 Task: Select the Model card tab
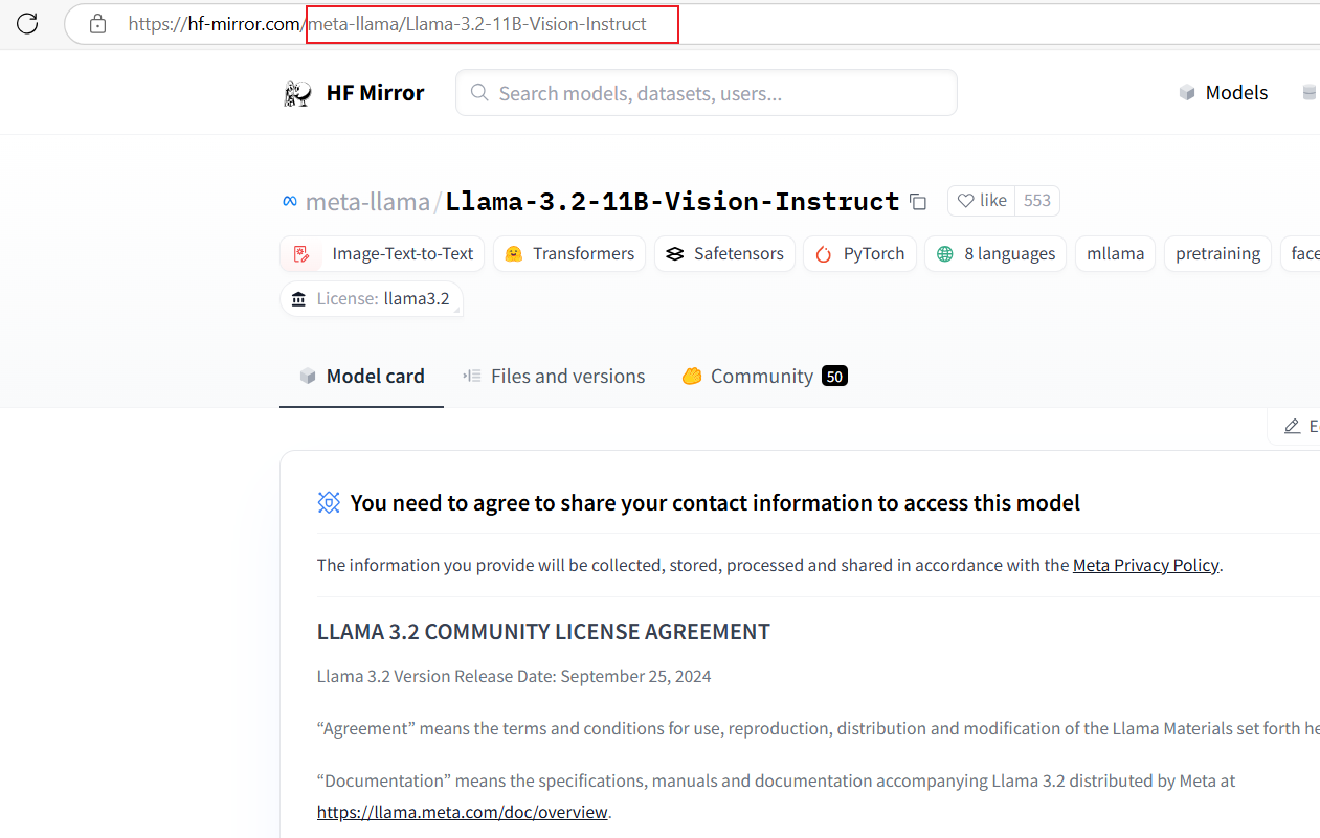pyautogui.click(x=362, y=376)
